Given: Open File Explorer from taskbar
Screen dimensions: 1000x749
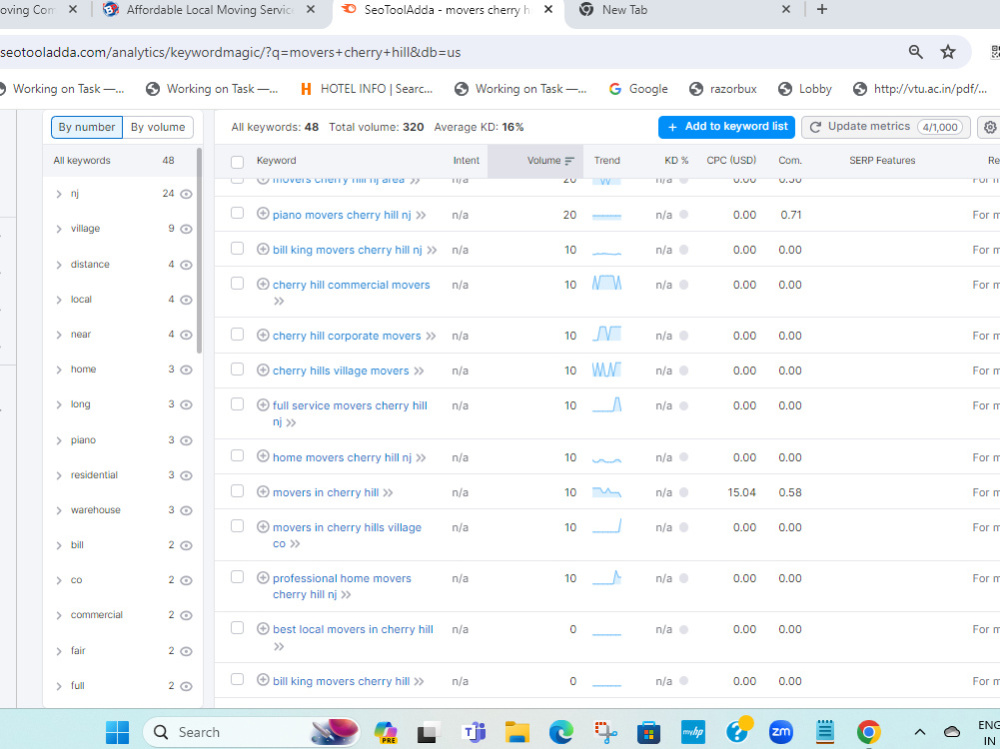Looking at the screenshot, I should point(517,732).
